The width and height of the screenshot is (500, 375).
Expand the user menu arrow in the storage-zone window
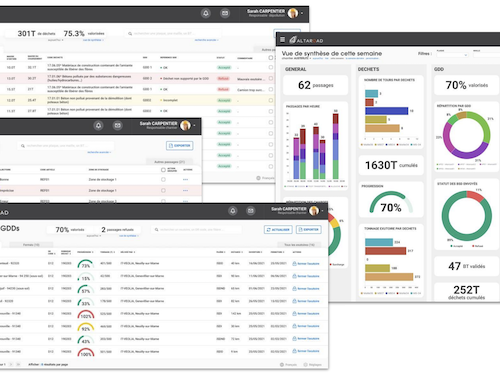pos(194,126)
